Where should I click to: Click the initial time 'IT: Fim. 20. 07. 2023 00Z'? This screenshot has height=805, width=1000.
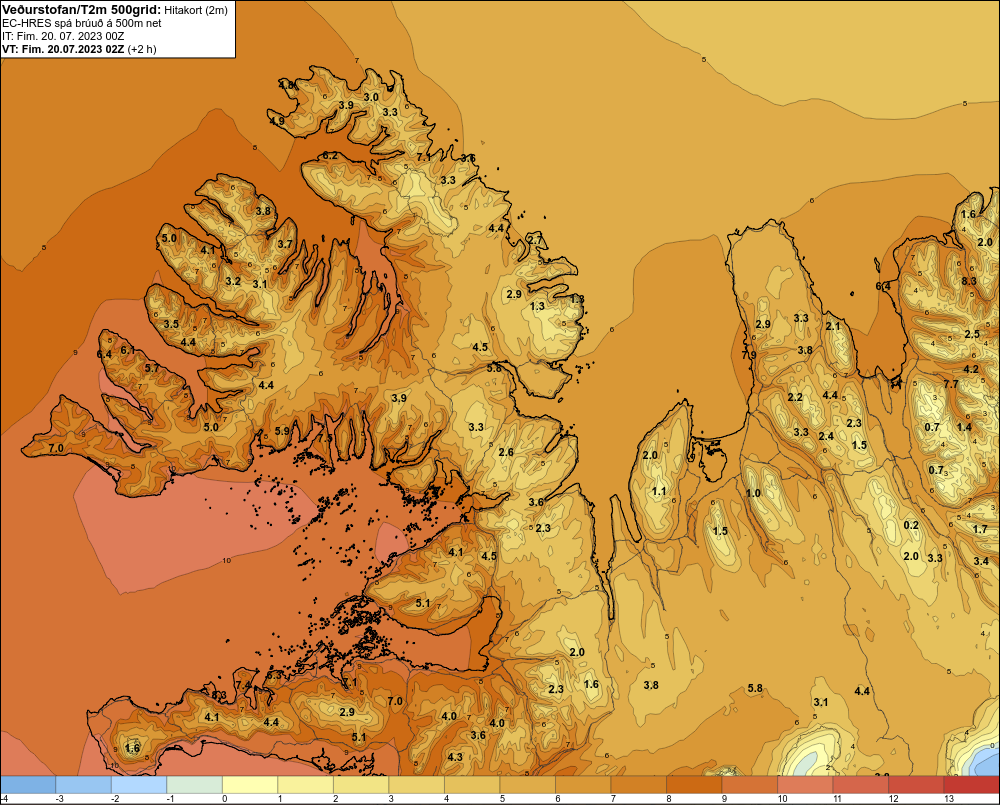pyautogui.click(x=62, y=36)
